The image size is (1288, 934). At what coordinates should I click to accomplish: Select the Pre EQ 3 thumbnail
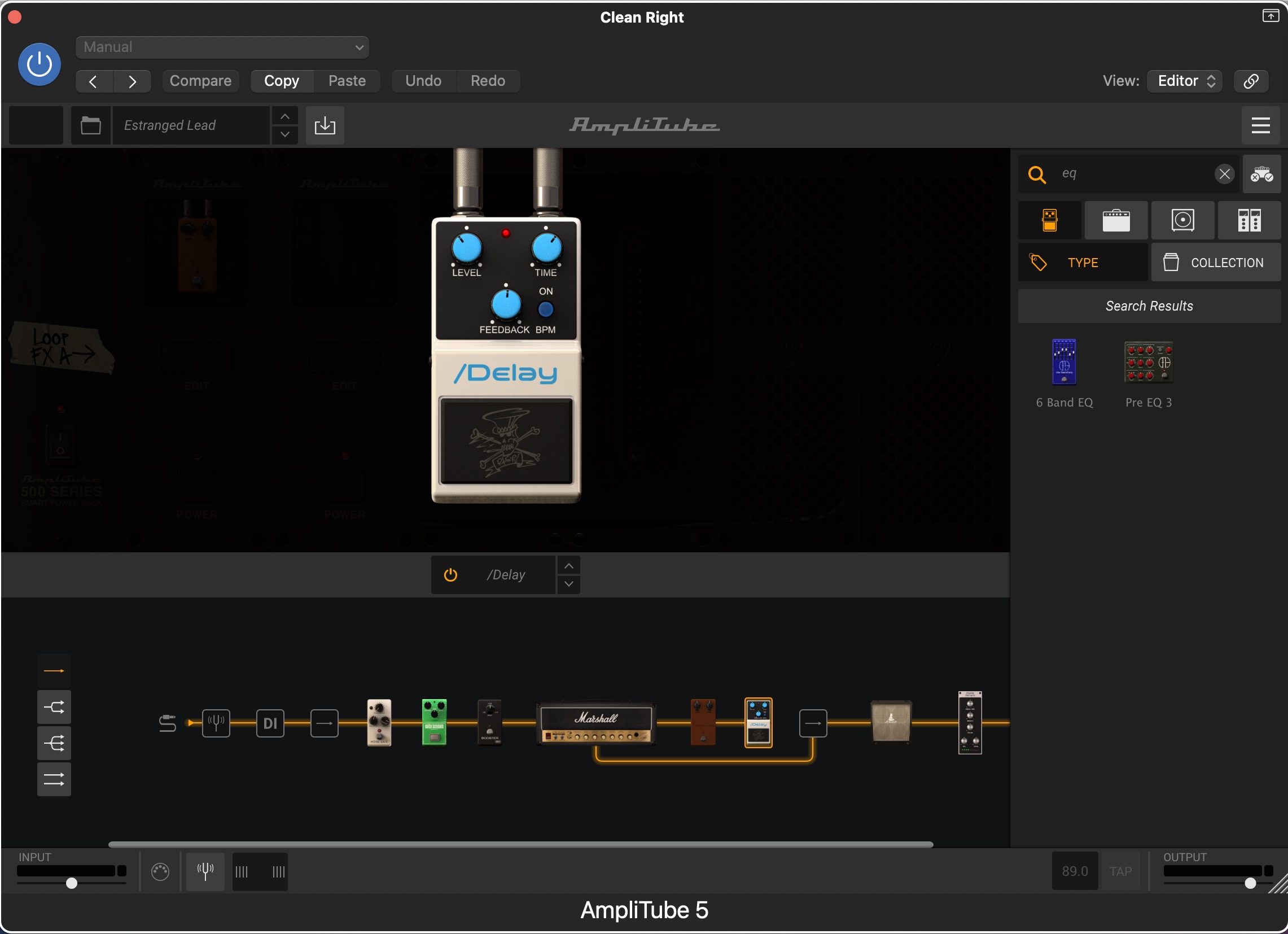click(1148, 363)
